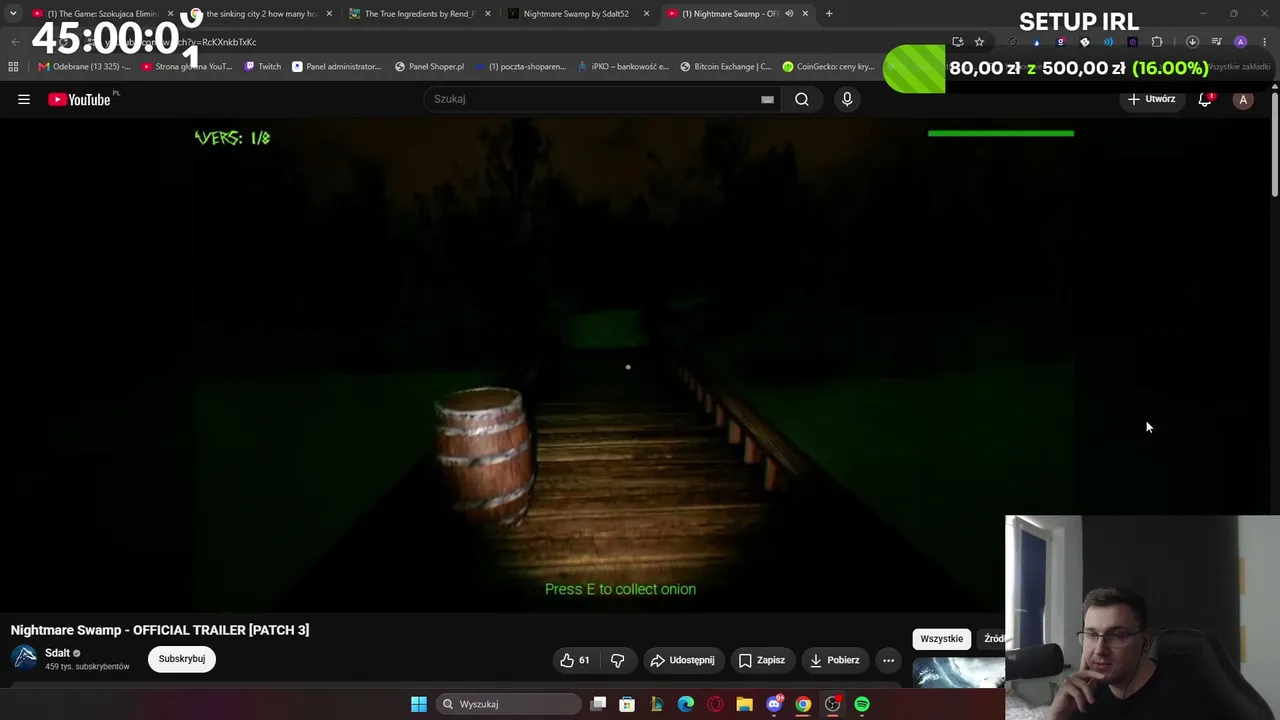
Task: Open the YouTube account avatar menu
Action: [x=1243, y=99]
